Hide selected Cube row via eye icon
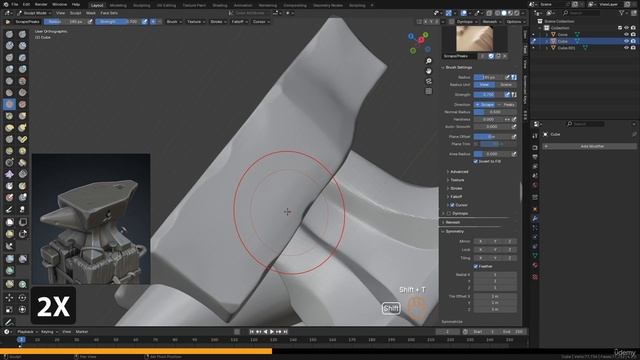640x360 pixels. (x=626, y=41)
